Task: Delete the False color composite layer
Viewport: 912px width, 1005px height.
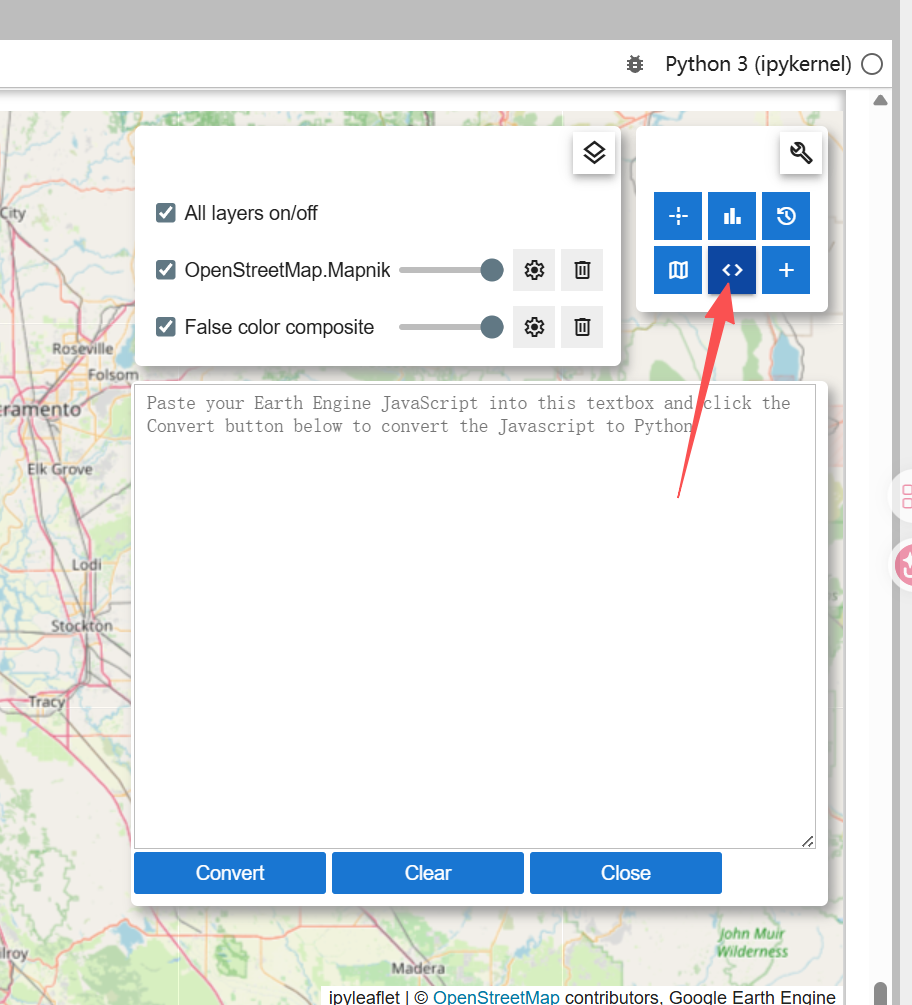Action: click(x=582, y=327)
